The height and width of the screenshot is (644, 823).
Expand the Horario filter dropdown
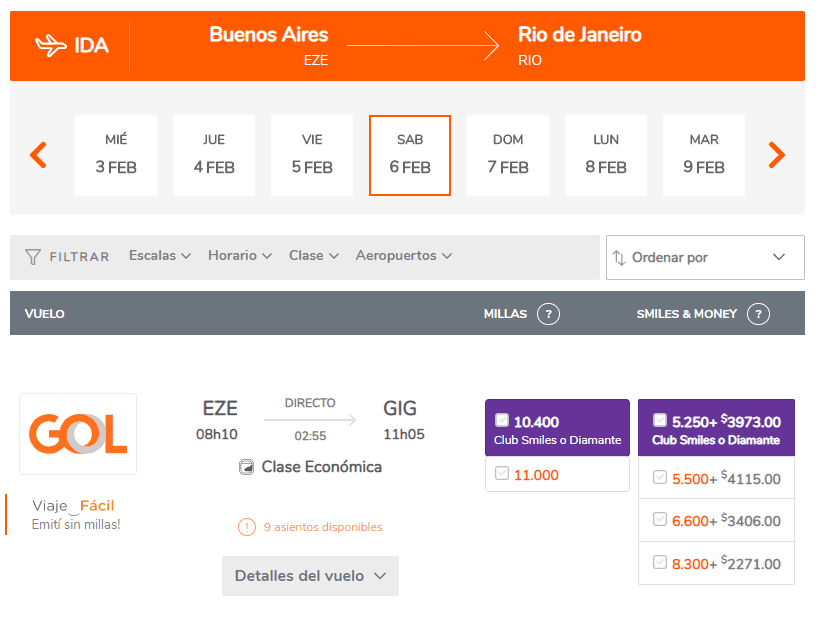tap(239, 256)
